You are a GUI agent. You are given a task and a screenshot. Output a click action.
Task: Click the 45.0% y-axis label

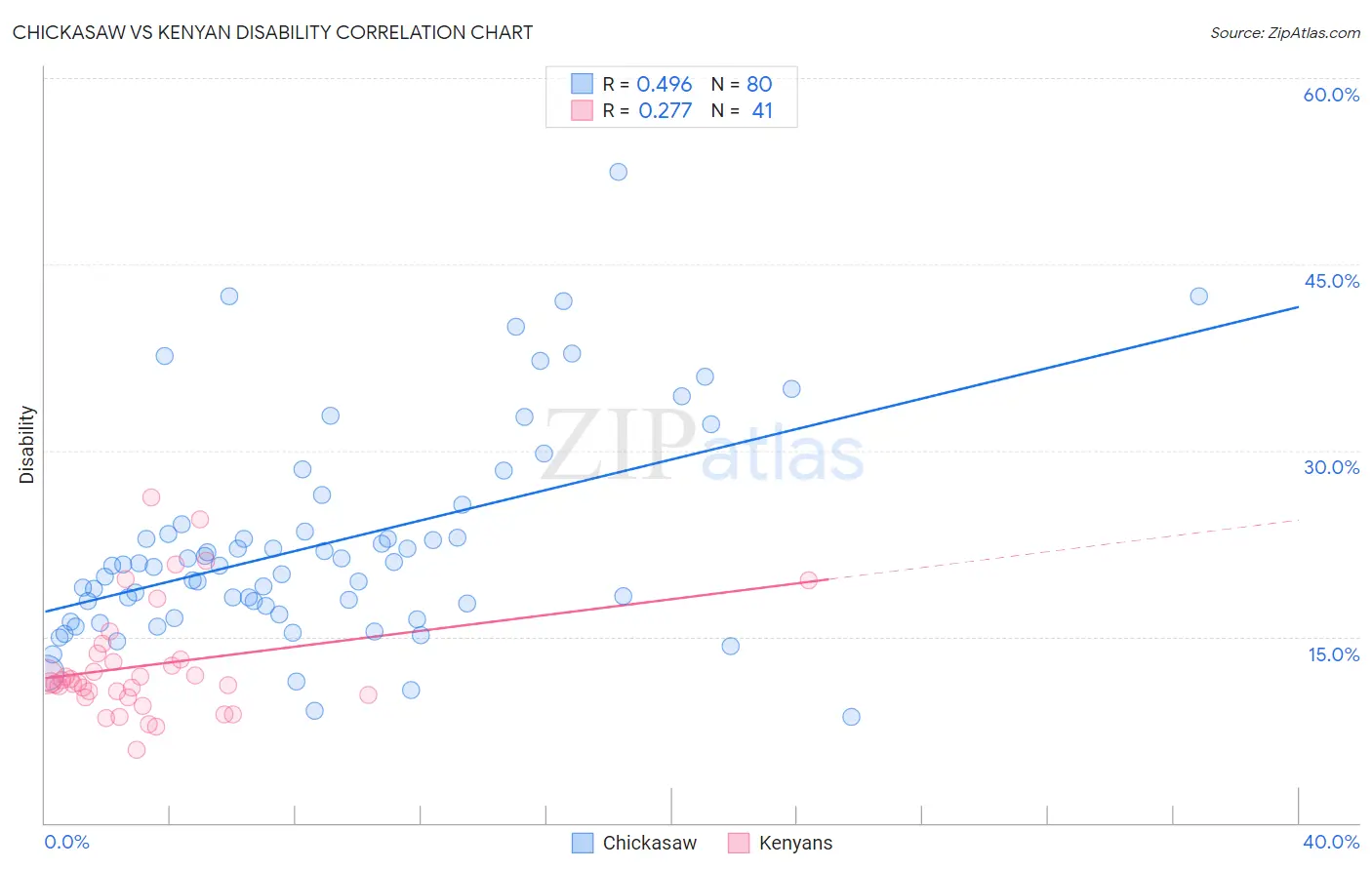[x=1331, y=281]
